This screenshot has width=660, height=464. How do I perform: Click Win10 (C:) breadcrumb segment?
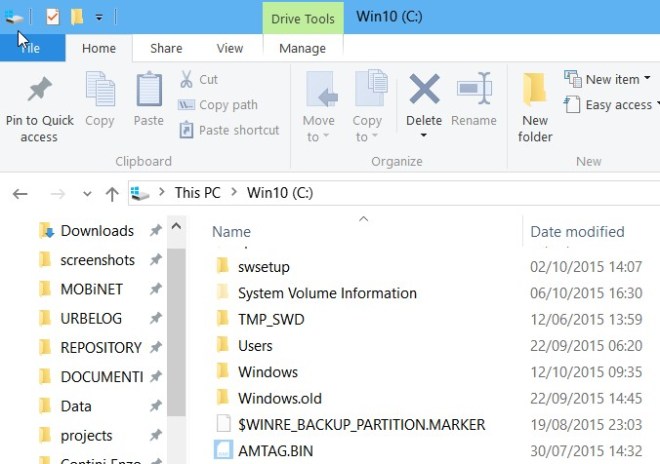click(280, 193)
